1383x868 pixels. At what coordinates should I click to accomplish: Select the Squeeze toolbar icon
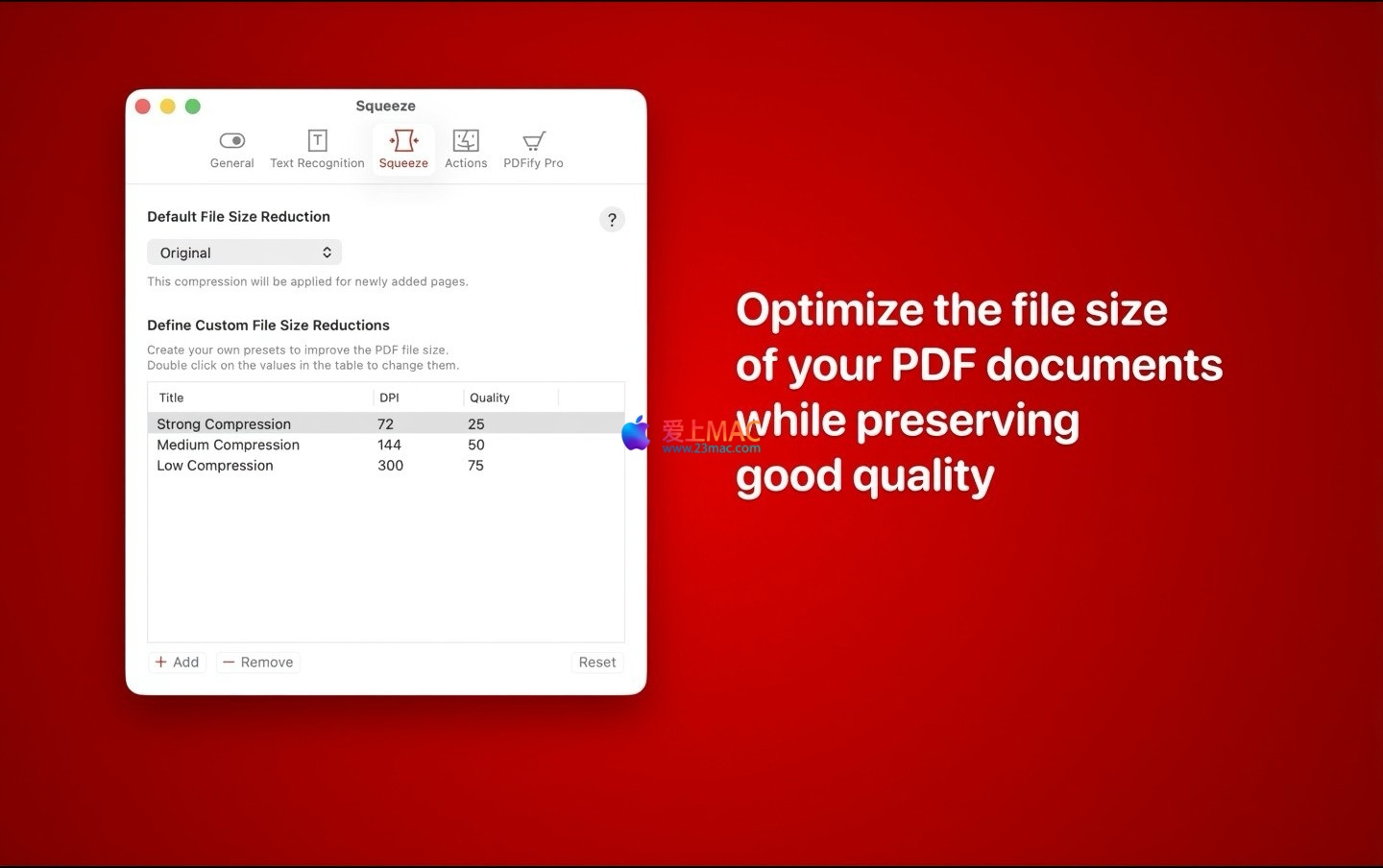pos(403,150)
